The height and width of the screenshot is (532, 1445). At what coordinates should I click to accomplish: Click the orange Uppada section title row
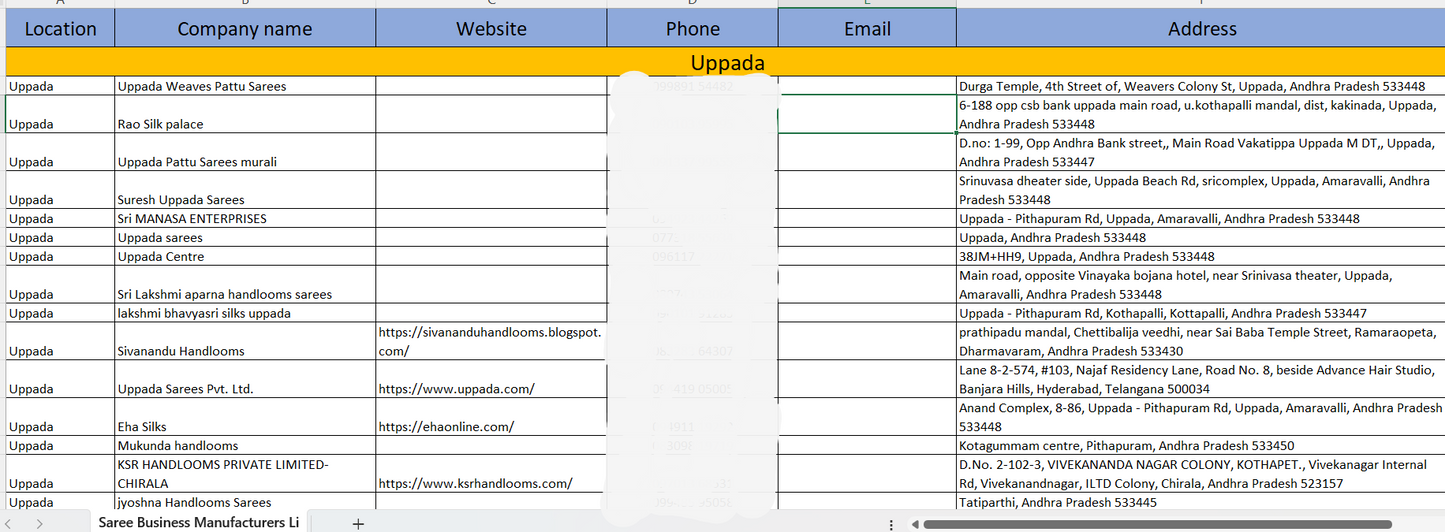[726, 63]
